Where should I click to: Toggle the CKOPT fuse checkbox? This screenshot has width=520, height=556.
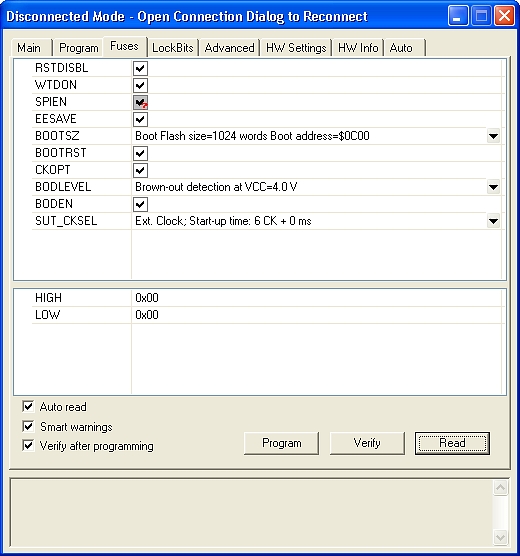[140, 170]
